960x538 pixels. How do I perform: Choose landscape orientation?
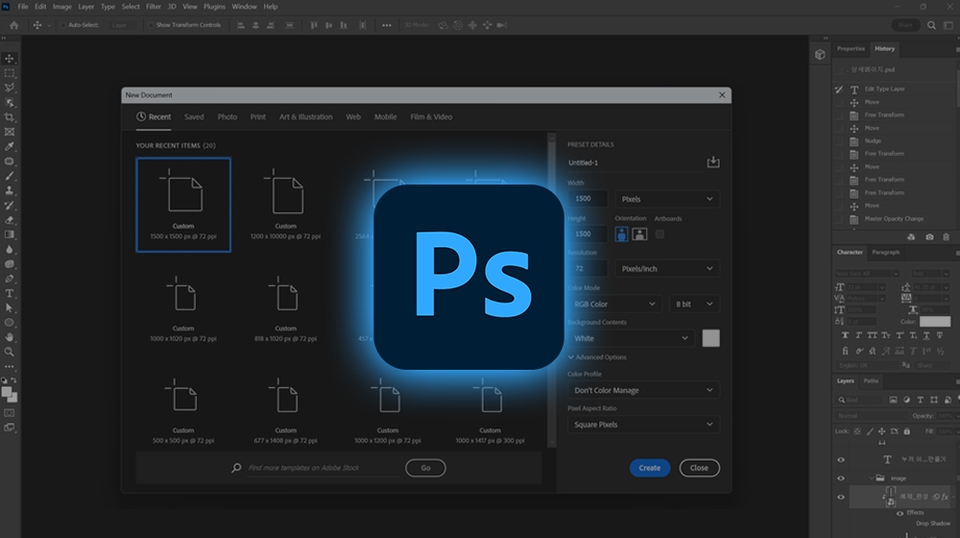[x=639, y=234]
